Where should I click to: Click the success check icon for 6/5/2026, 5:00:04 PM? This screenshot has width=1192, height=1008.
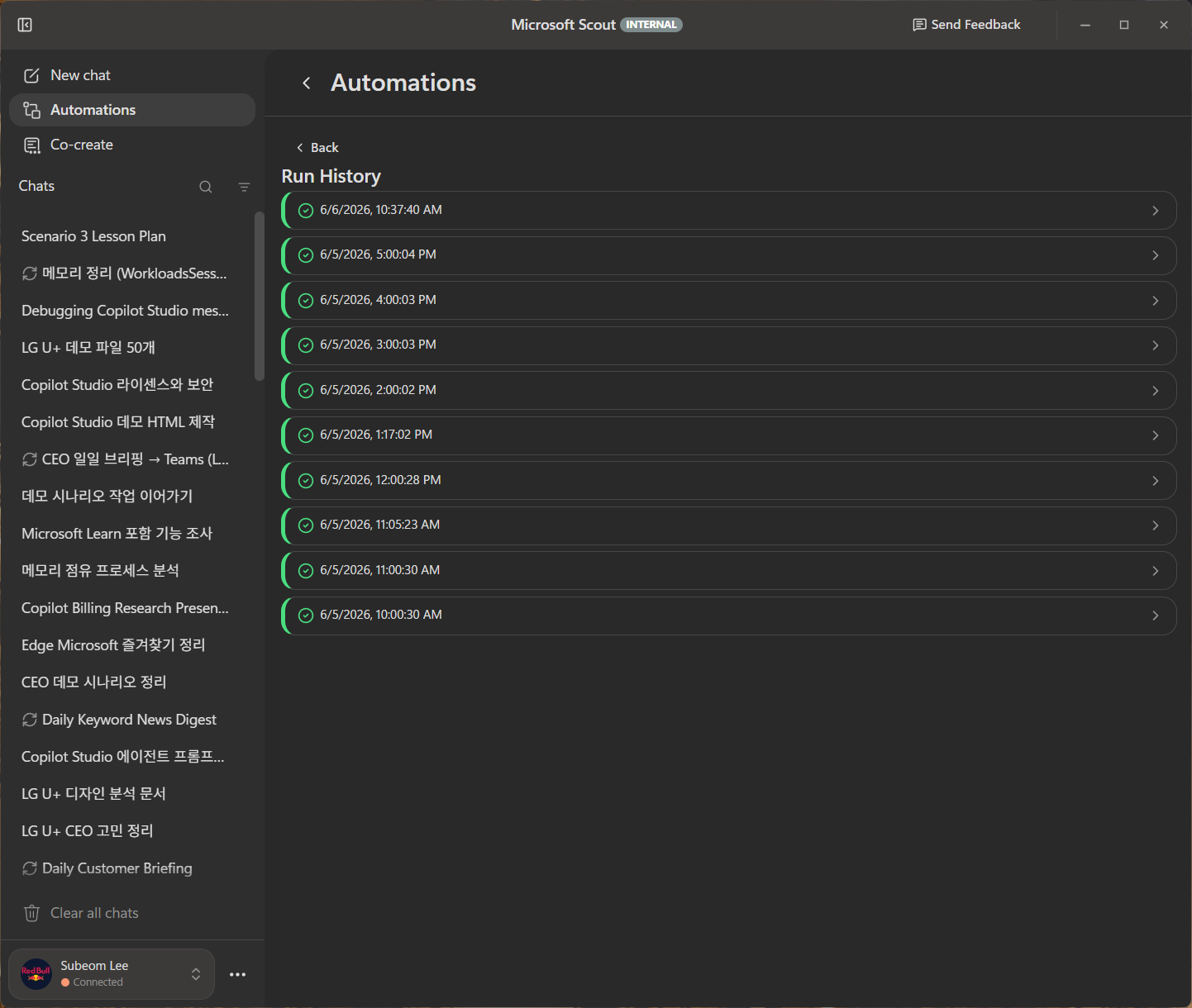306,255
